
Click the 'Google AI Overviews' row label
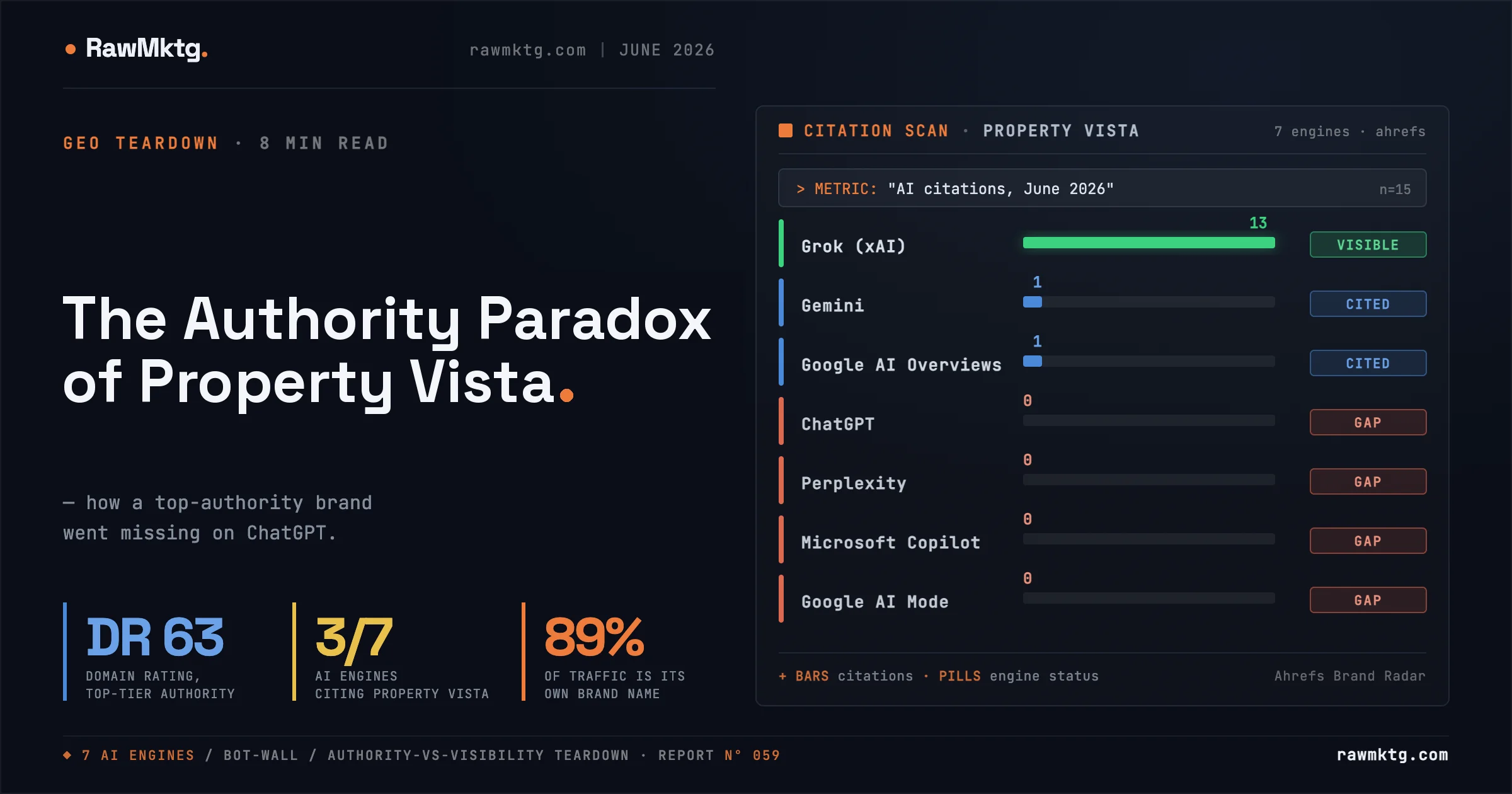pyautogui.click(x=901, y=365)
